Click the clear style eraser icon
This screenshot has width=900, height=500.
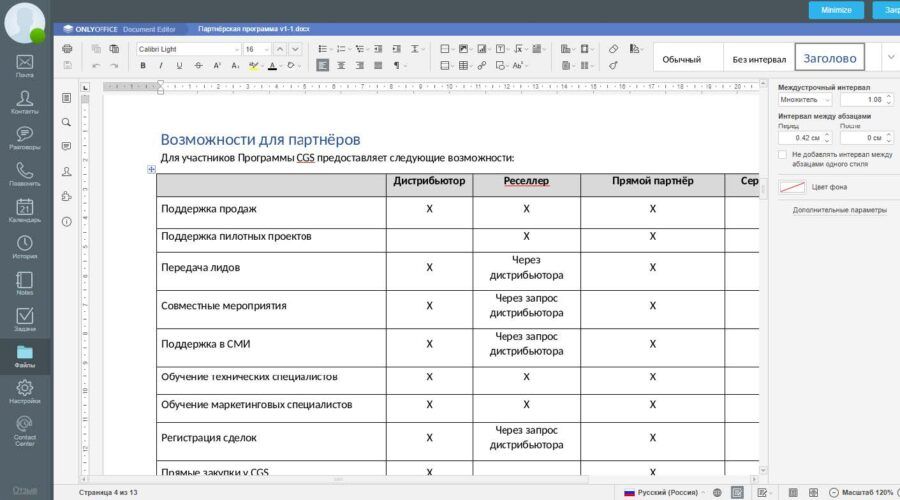coord(613,48)
